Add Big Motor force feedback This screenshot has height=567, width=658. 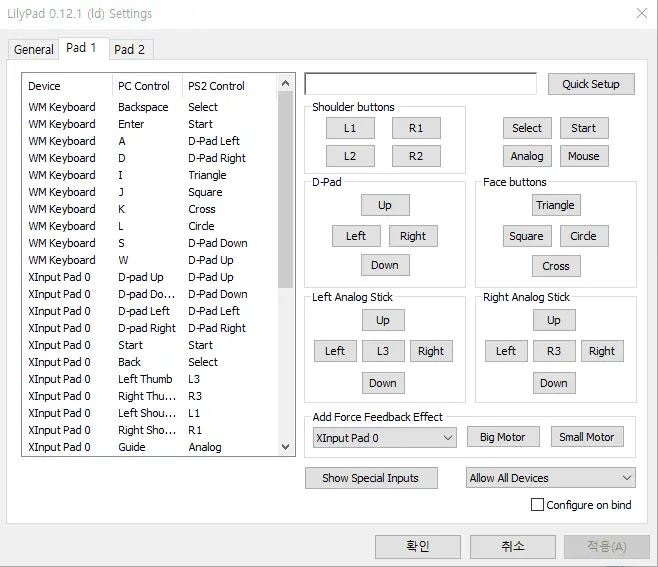tap(503, 437)
